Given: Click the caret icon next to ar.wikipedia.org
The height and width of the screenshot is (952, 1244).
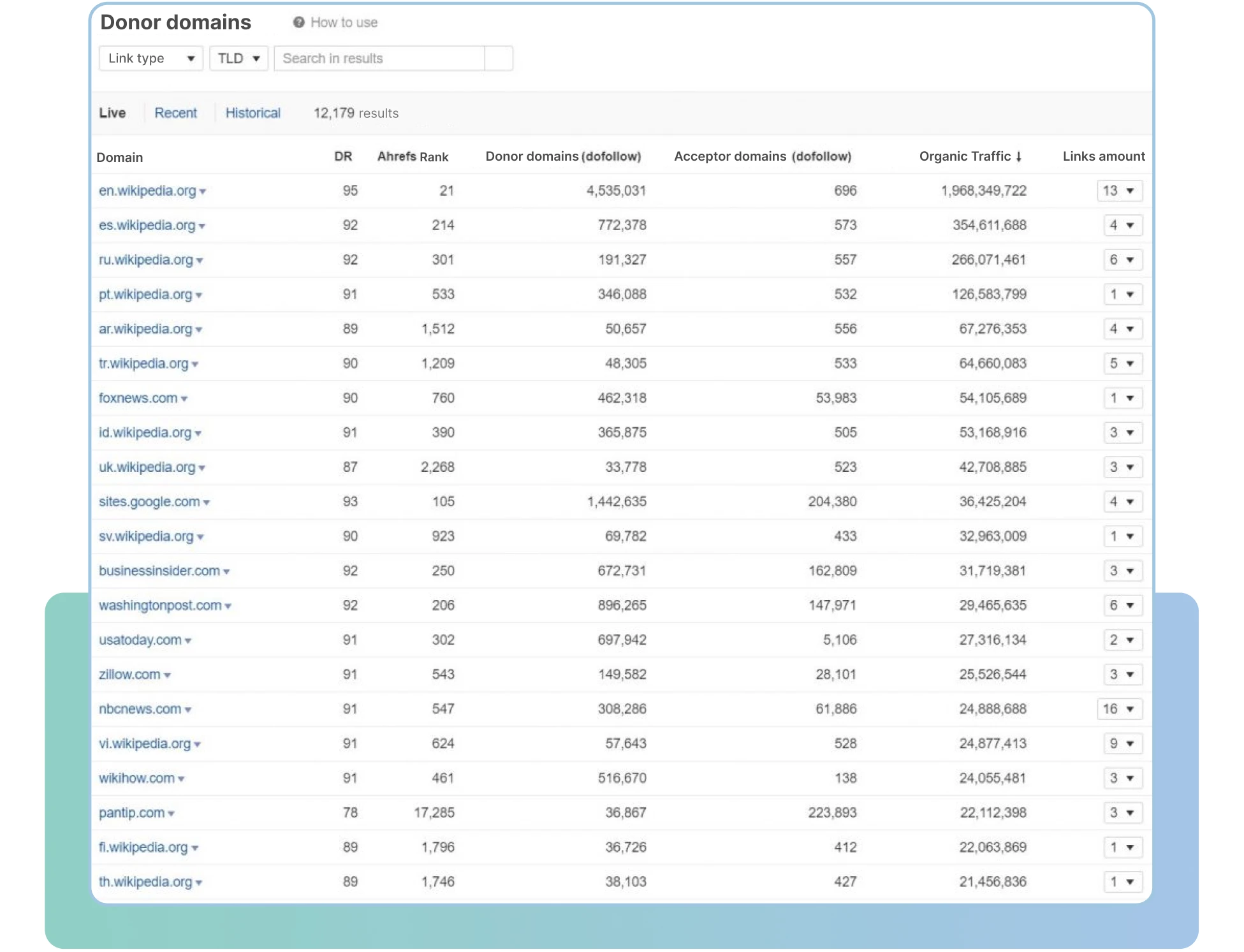Looking at the screenshot, I should point(199,330).
